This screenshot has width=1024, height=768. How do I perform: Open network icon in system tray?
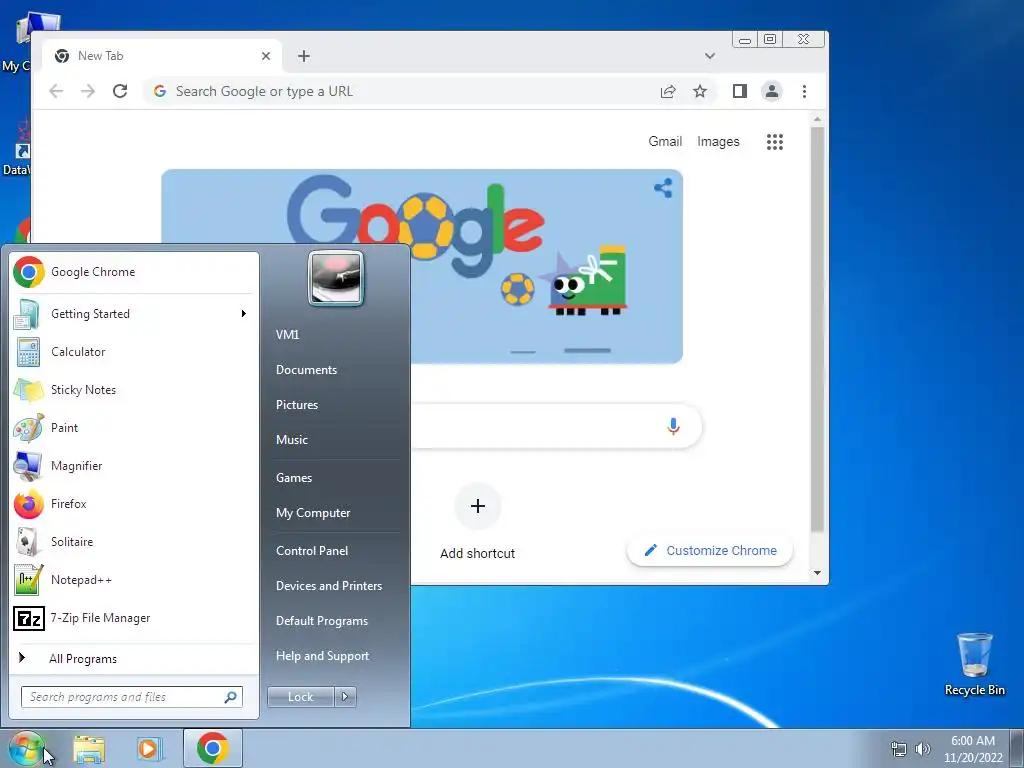pos(899,749)
